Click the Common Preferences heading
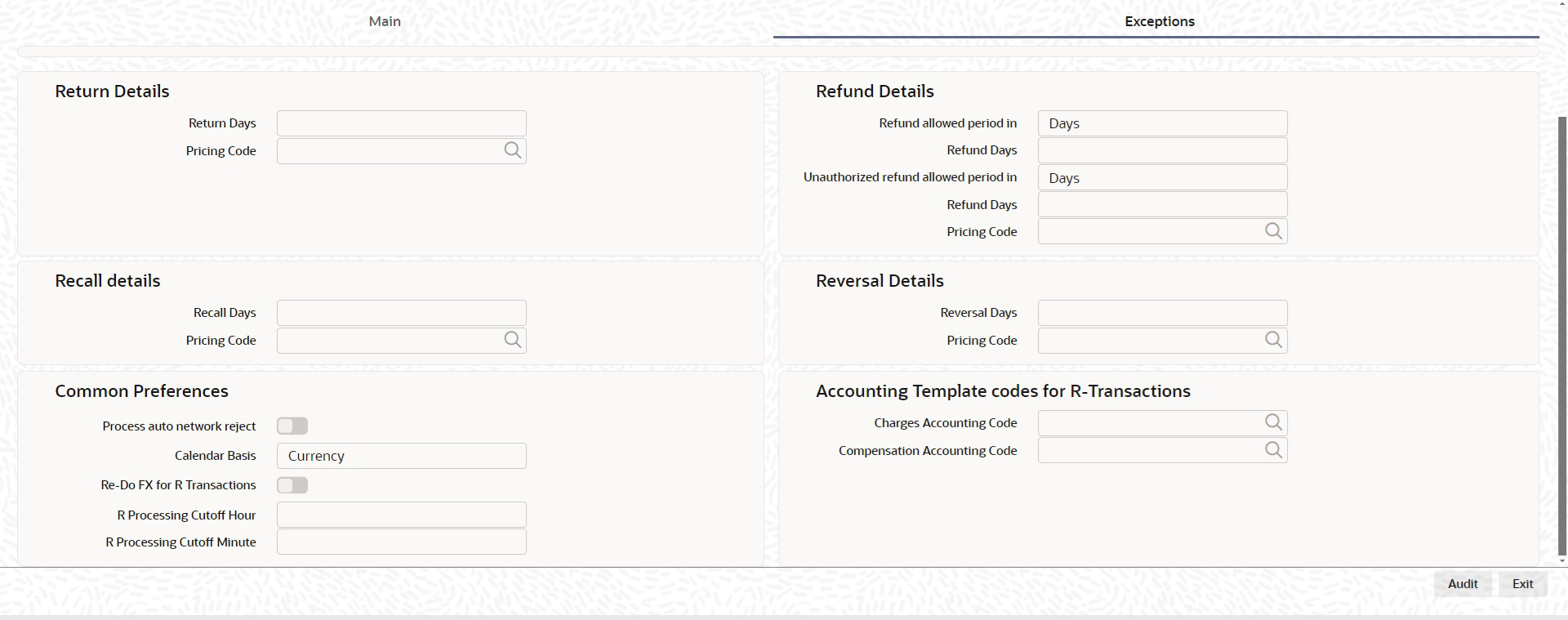 click(x=141, y=391)
